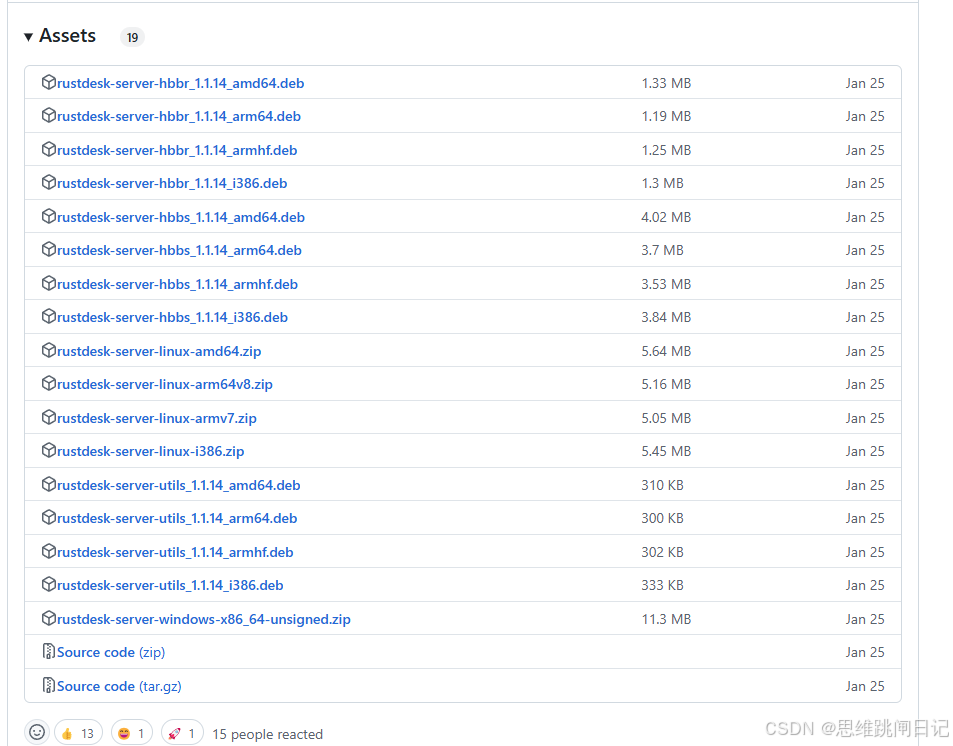This screenshot has width=953, height=746.
Task: Click the package icon for hbbs_1.1.14_arm64.deb
Action: coord(49,249)
